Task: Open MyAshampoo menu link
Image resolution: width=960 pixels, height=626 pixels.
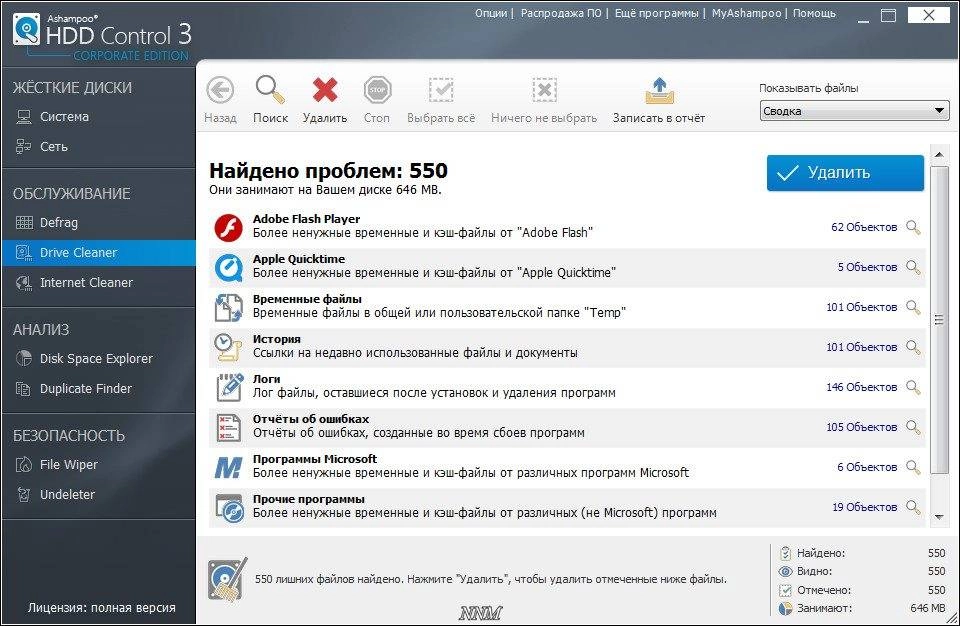Action: pos(746,13)
